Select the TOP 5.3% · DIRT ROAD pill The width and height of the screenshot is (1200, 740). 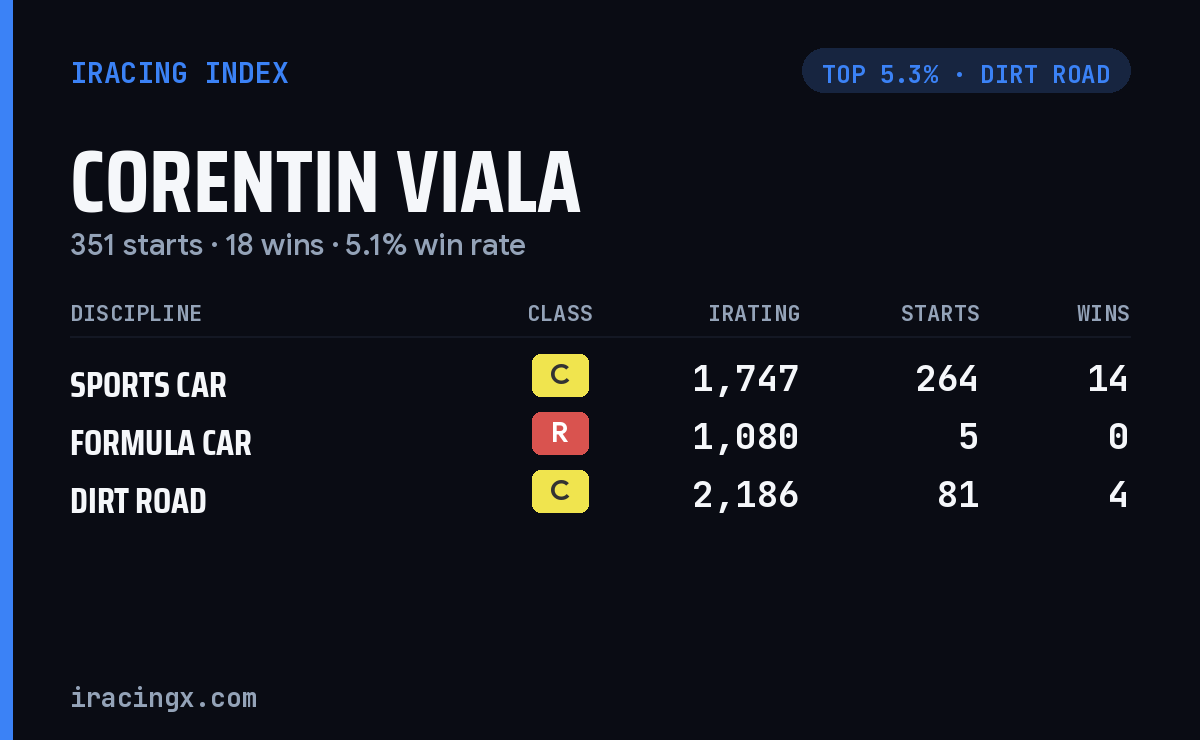966,71
